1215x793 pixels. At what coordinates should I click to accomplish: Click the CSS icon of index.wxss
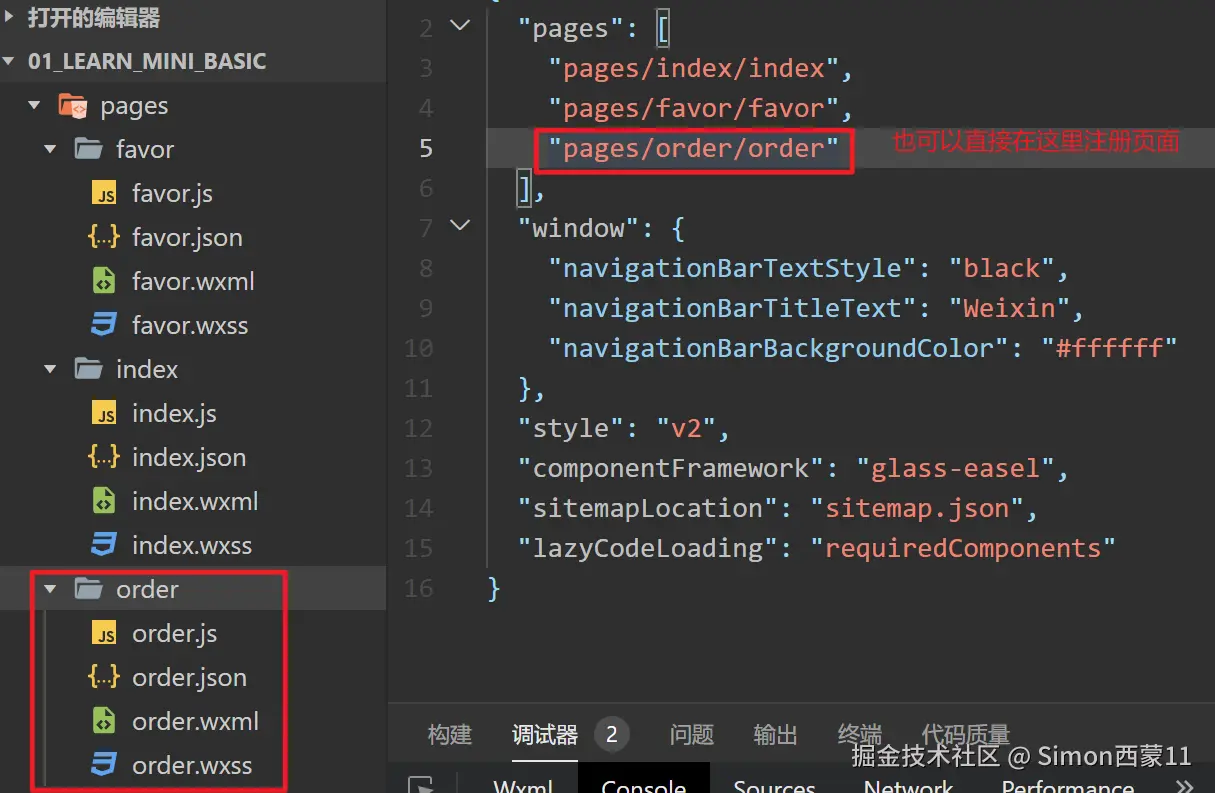coord(104,545)
